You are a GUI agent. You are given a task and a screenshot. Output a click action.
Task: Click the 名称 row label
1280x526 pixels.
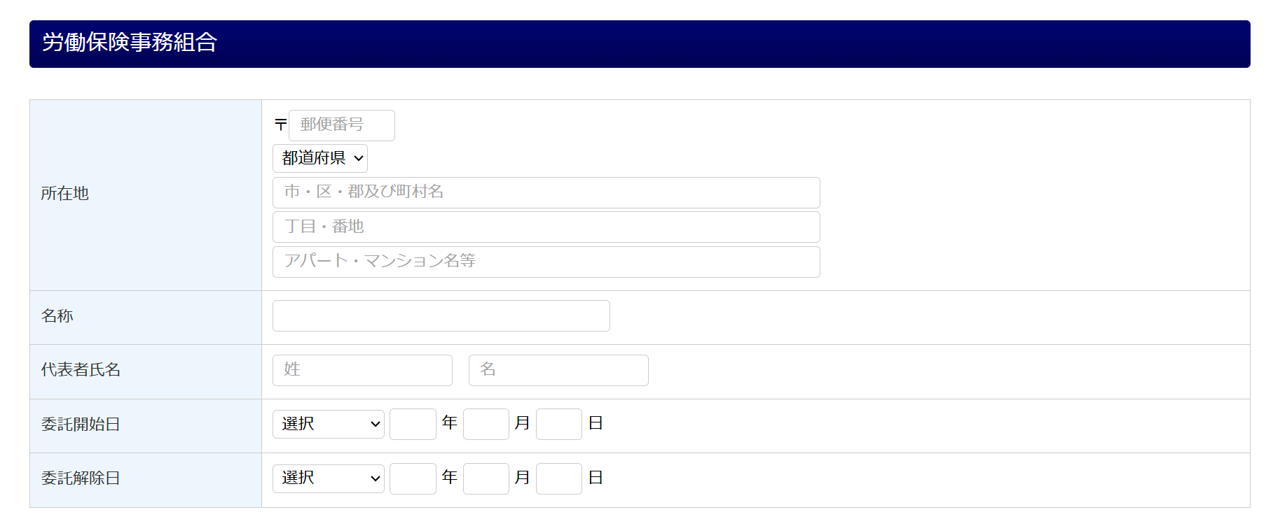click(x=57, y=316)
